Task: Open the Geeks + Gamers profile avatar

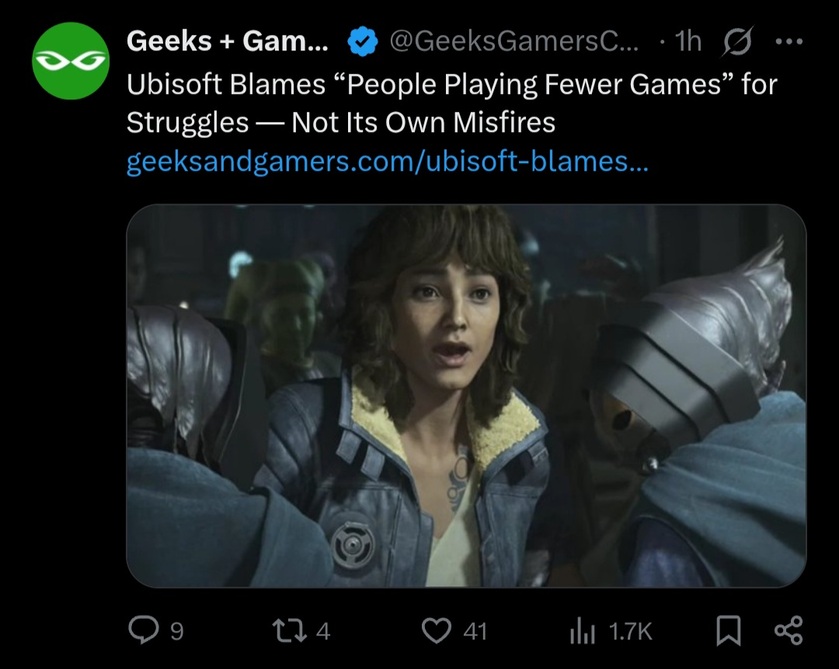Action: point(70,61)
